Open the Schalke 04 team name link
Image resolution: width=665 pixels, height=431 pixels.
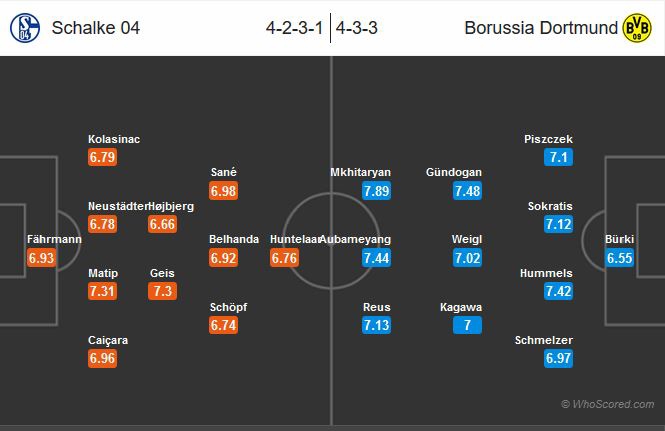tap(95, 28)
